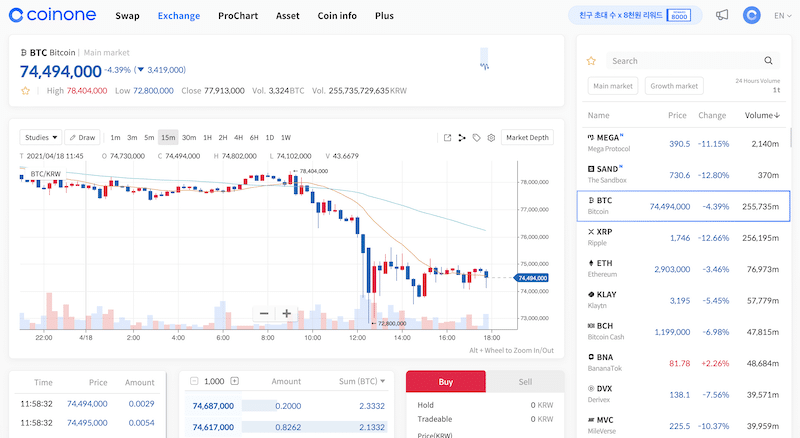Click the price tag chart icon

(x=477, y=137)
